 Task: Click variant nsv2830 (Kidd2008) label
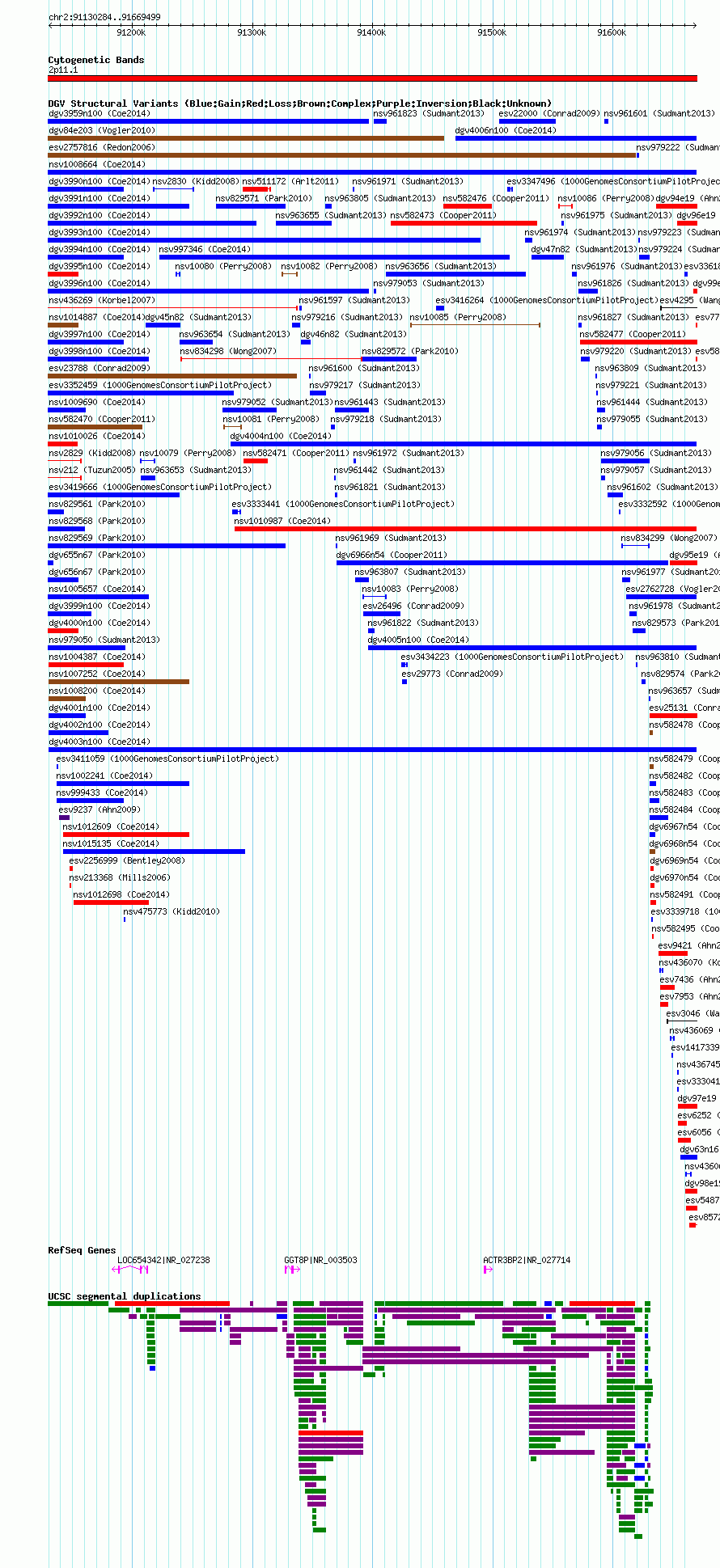tap(197, 181)
